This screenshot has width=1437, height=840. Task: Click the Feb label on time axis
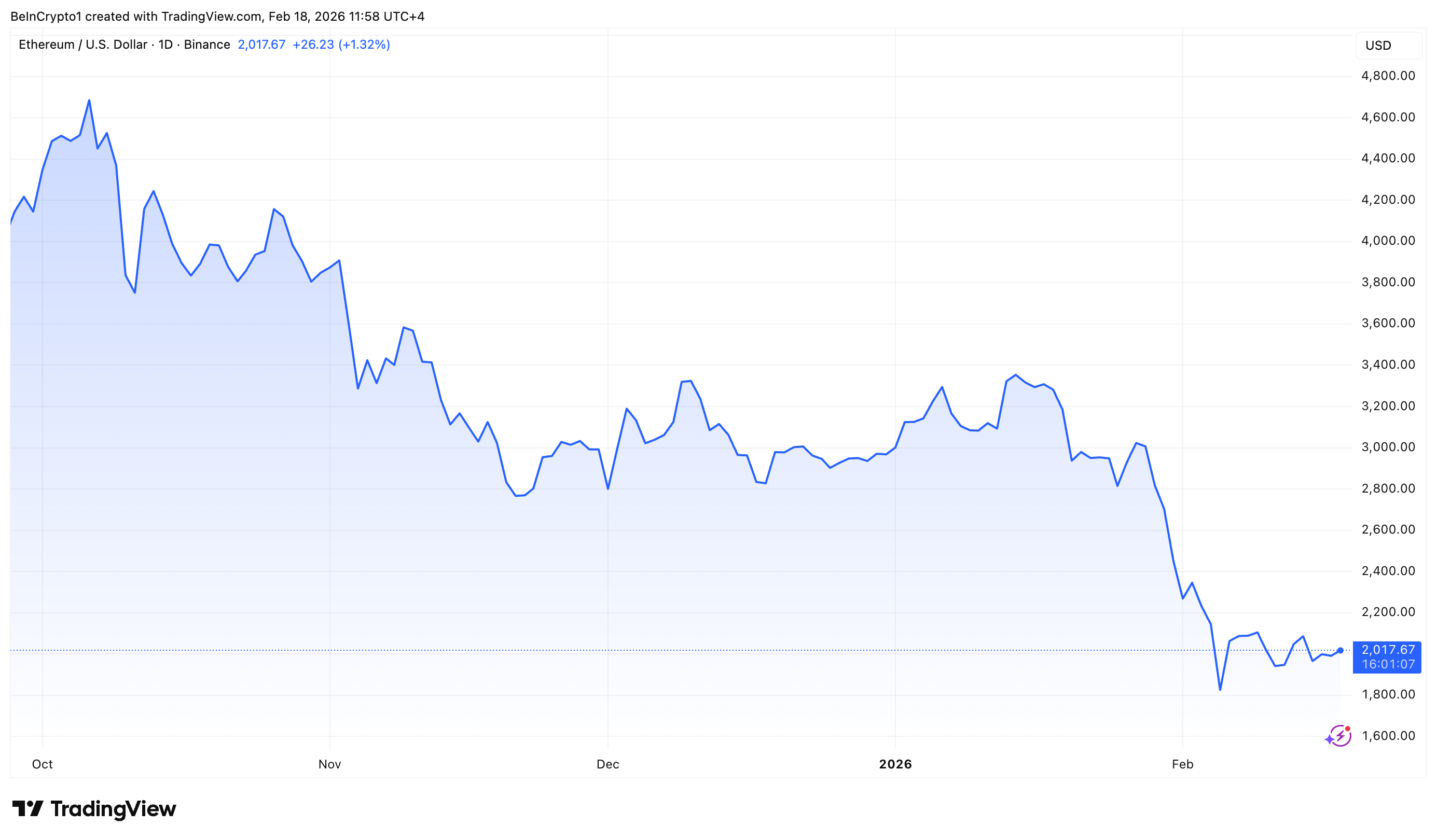point(1183,764)
